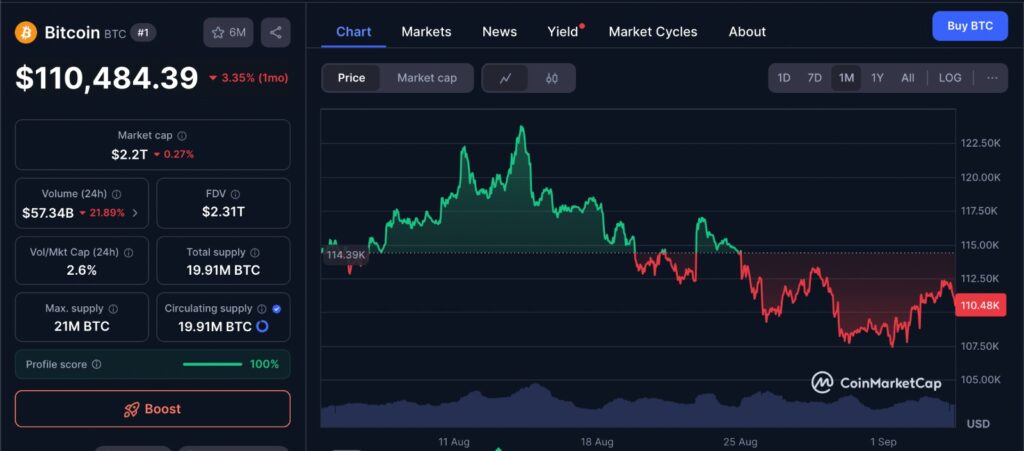Click the 11 Aug axis label
The height and width of the screenshot is (451, 1024).
tap(454, 442)
